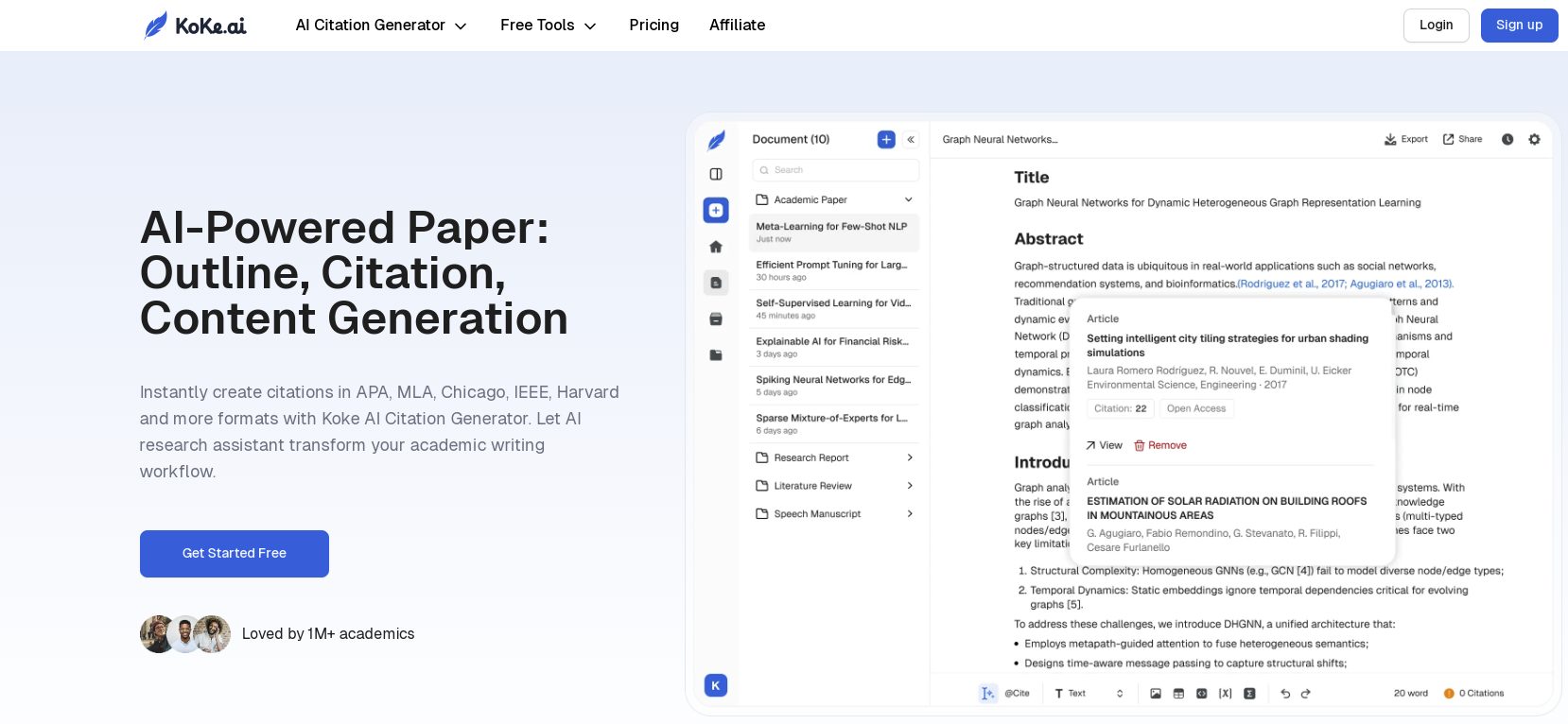The width and height of the screenshot is (1568, 724).
Task: Open the AI Citation Generator dropdown
Action: tap(381, 26)
